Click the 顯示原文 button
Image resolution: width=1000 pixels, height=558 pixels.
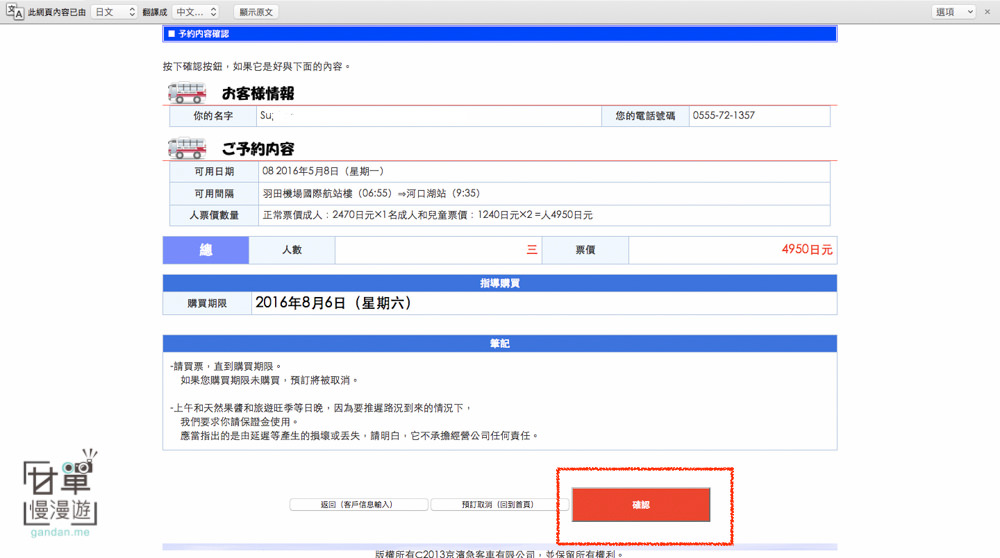click(x=256, y=11)
